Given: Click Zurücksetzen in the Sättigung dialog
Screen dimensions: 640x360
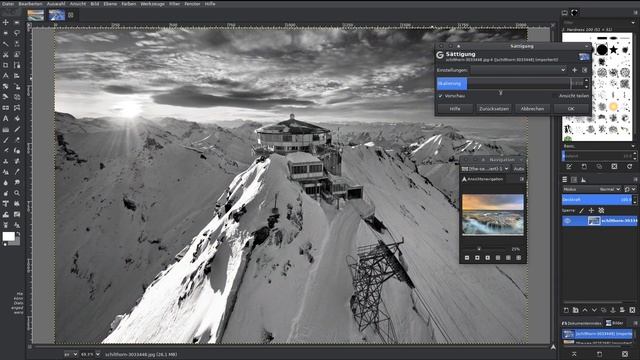Looking at the screenshot, I should coord(494,109).
